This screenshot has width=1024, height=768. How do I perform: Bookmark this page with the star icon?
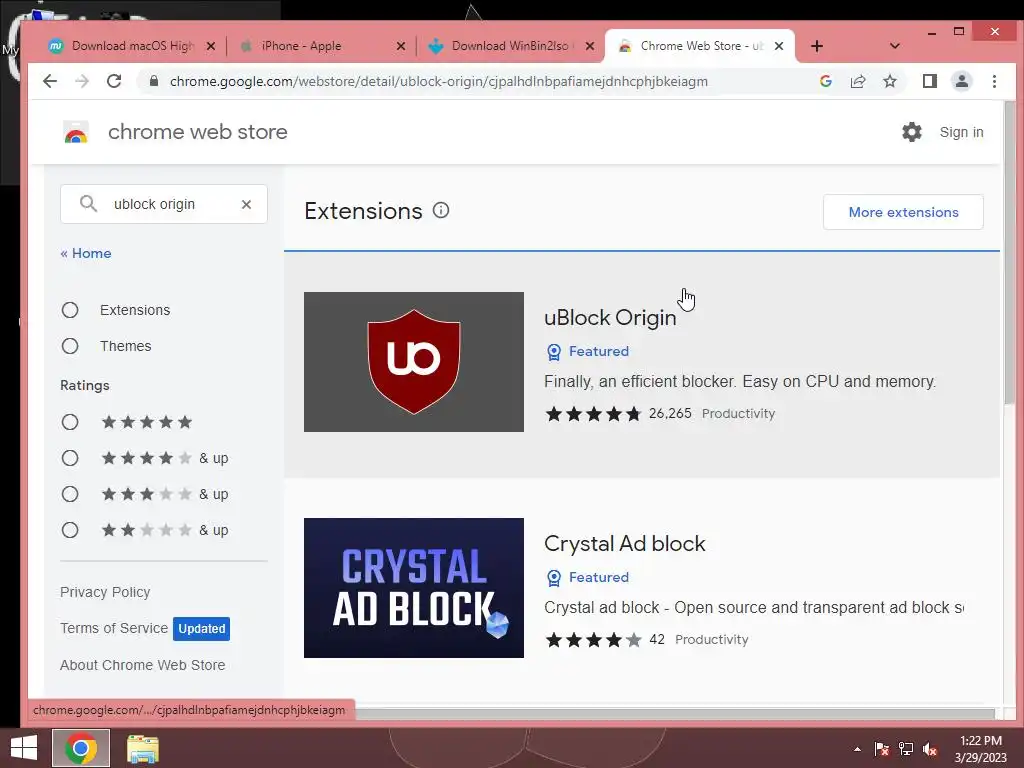[889, 81]
